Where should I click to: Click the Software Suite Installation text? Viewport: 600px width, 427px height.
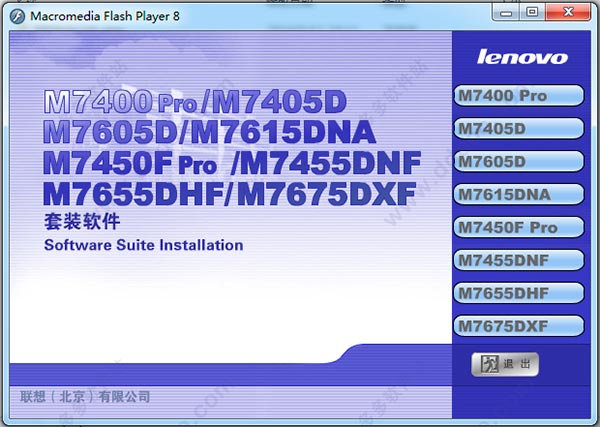pyautogui.click(x=143, y=245)
